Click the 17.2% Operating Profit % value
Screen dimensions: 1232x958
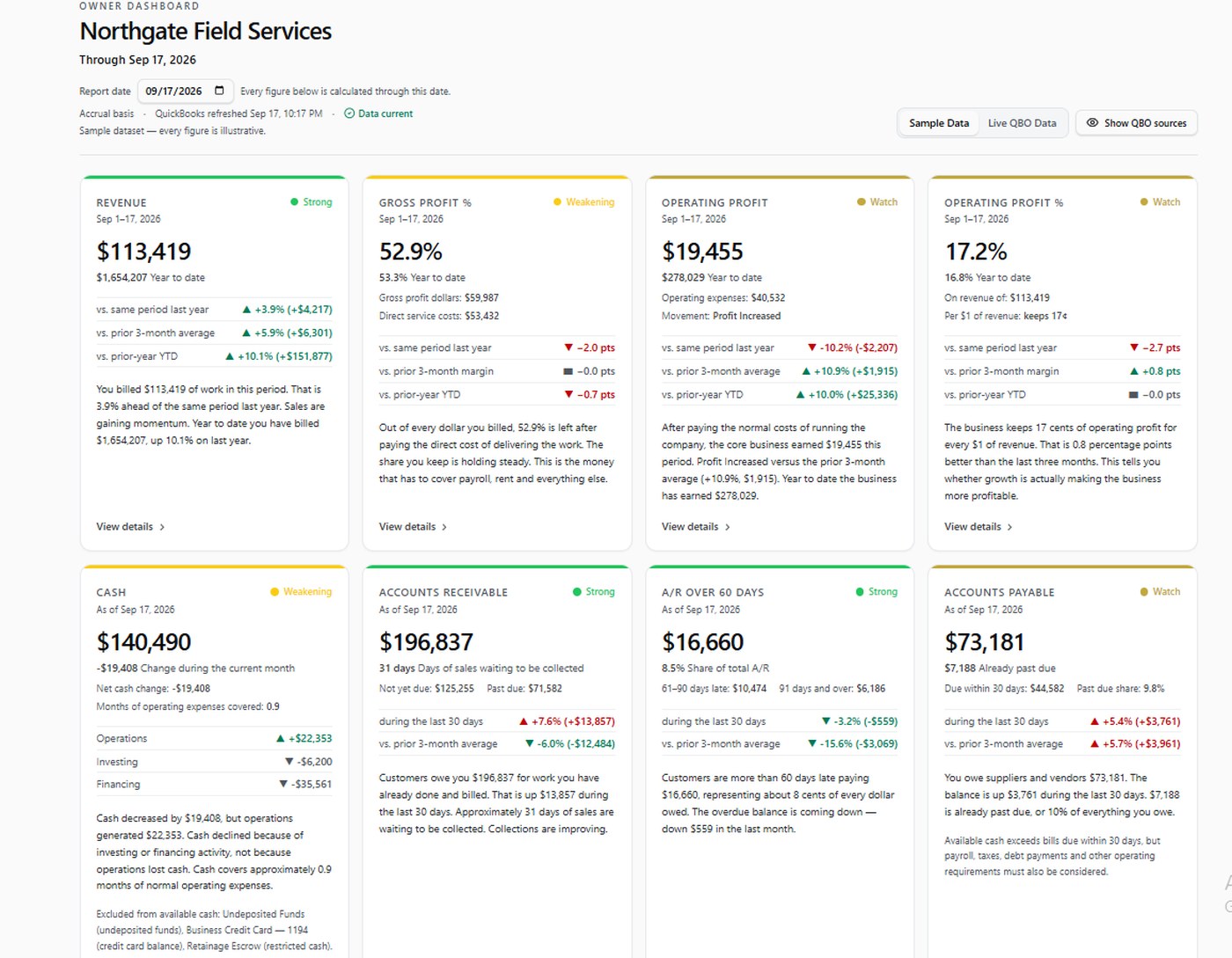tap(976, 252)
